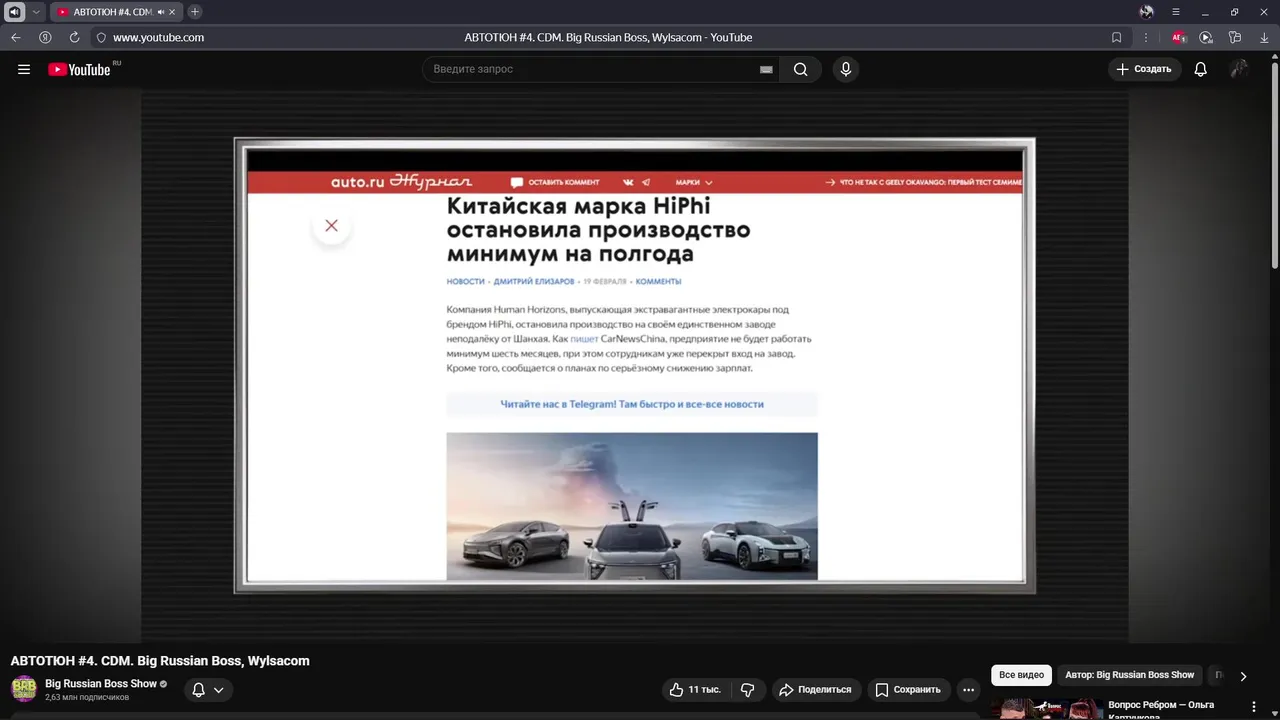
Task: Click the magnifier search button
Action: pyautogui.click(x=801, y=69)
